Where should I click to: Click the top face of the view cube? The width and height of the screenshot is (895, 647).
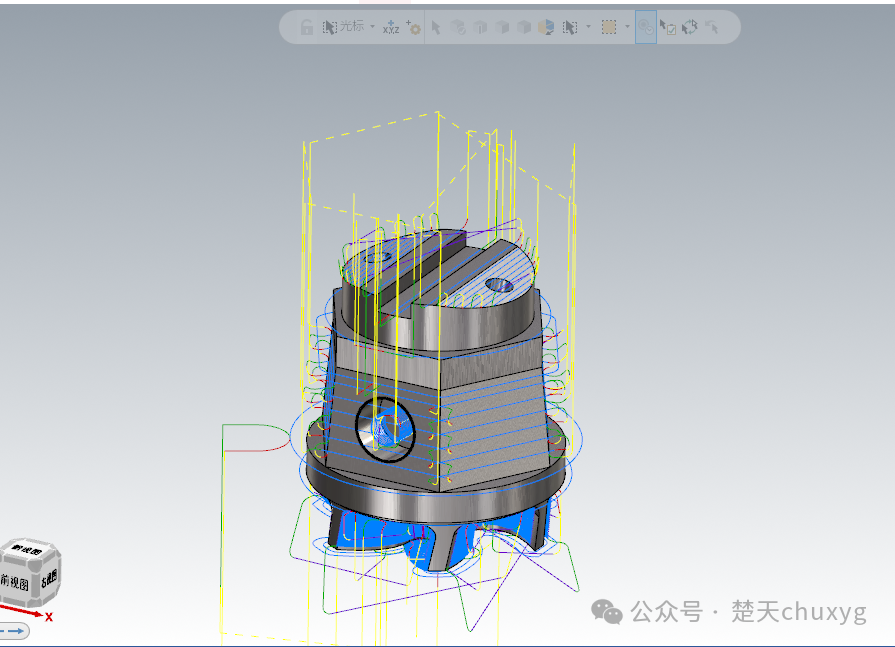[29, 550]
